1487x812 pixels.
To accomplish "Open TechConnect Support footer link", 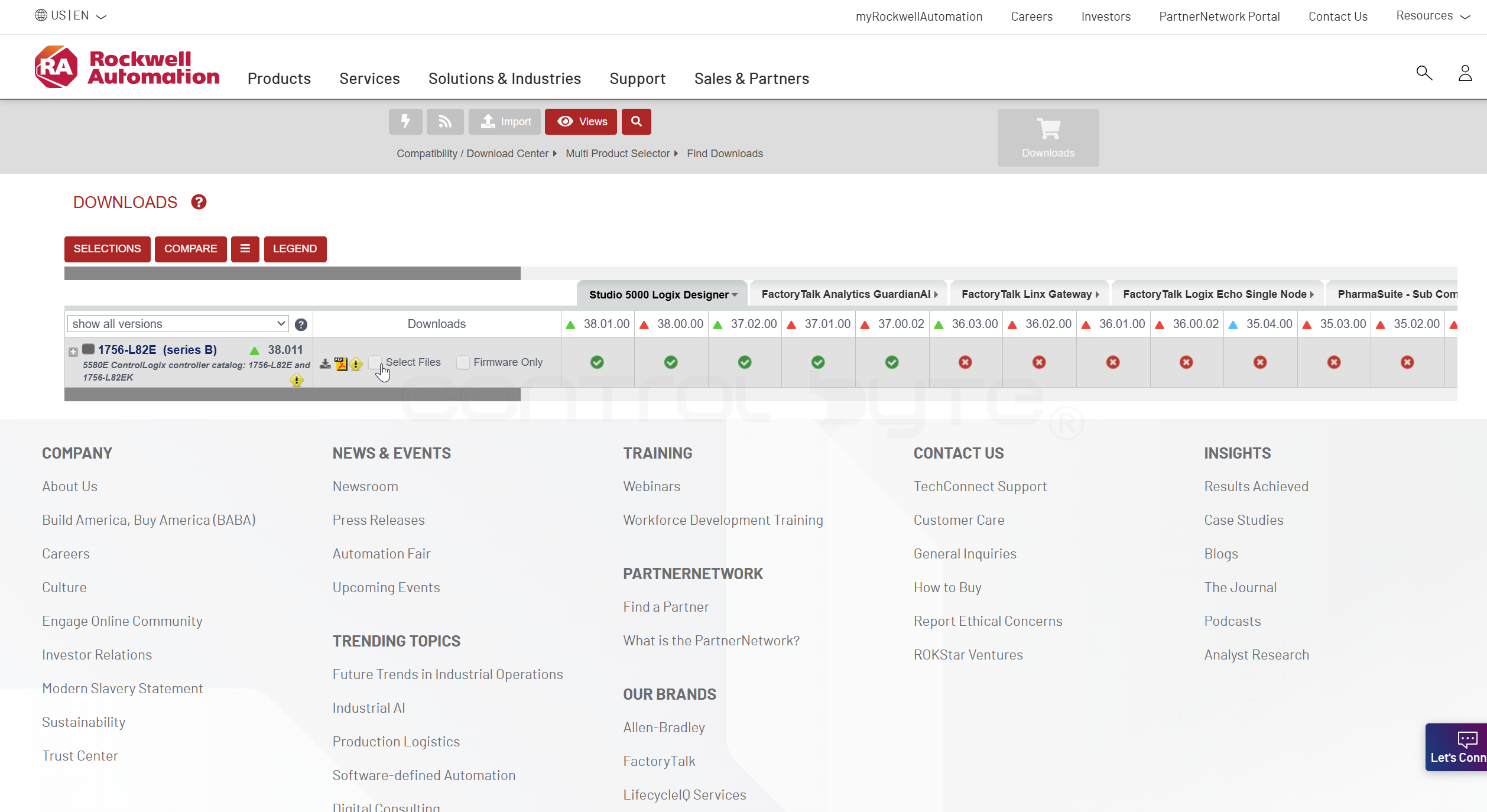I will click(980, 486).
